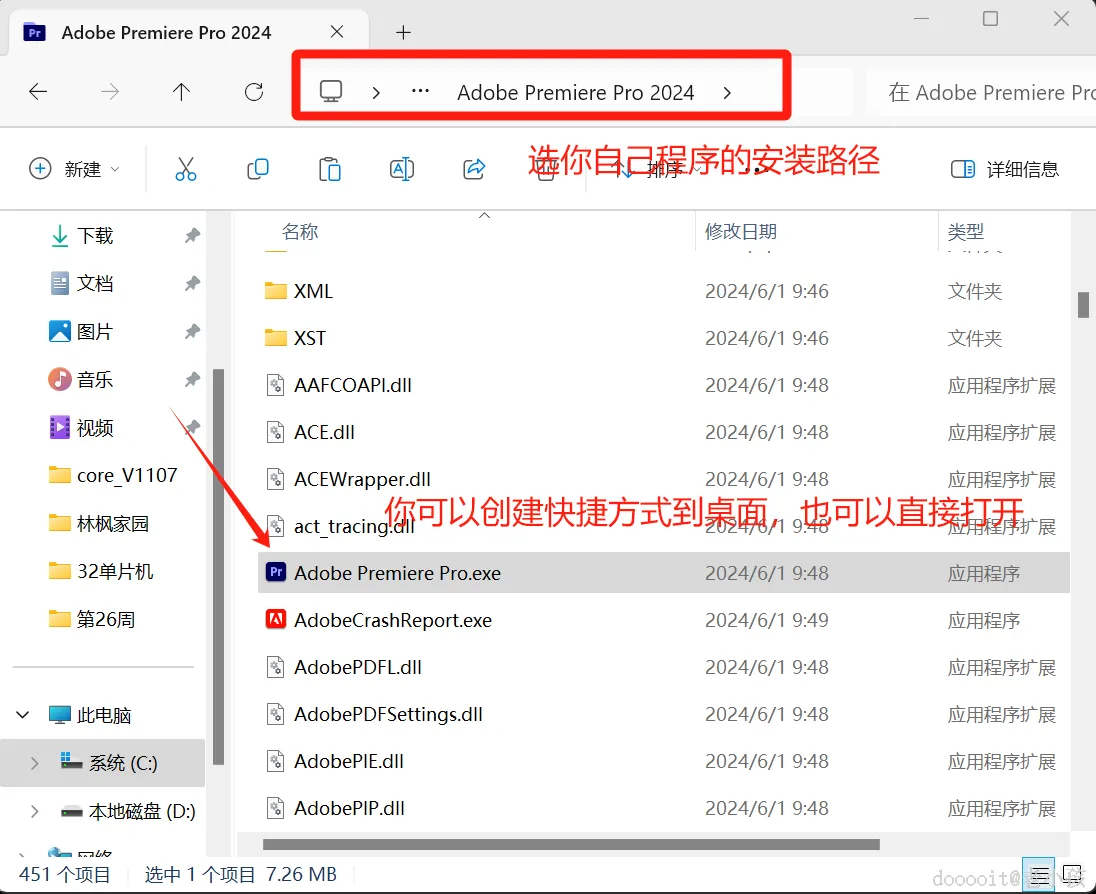Select AdobePDFSettings.dll file

374,714
